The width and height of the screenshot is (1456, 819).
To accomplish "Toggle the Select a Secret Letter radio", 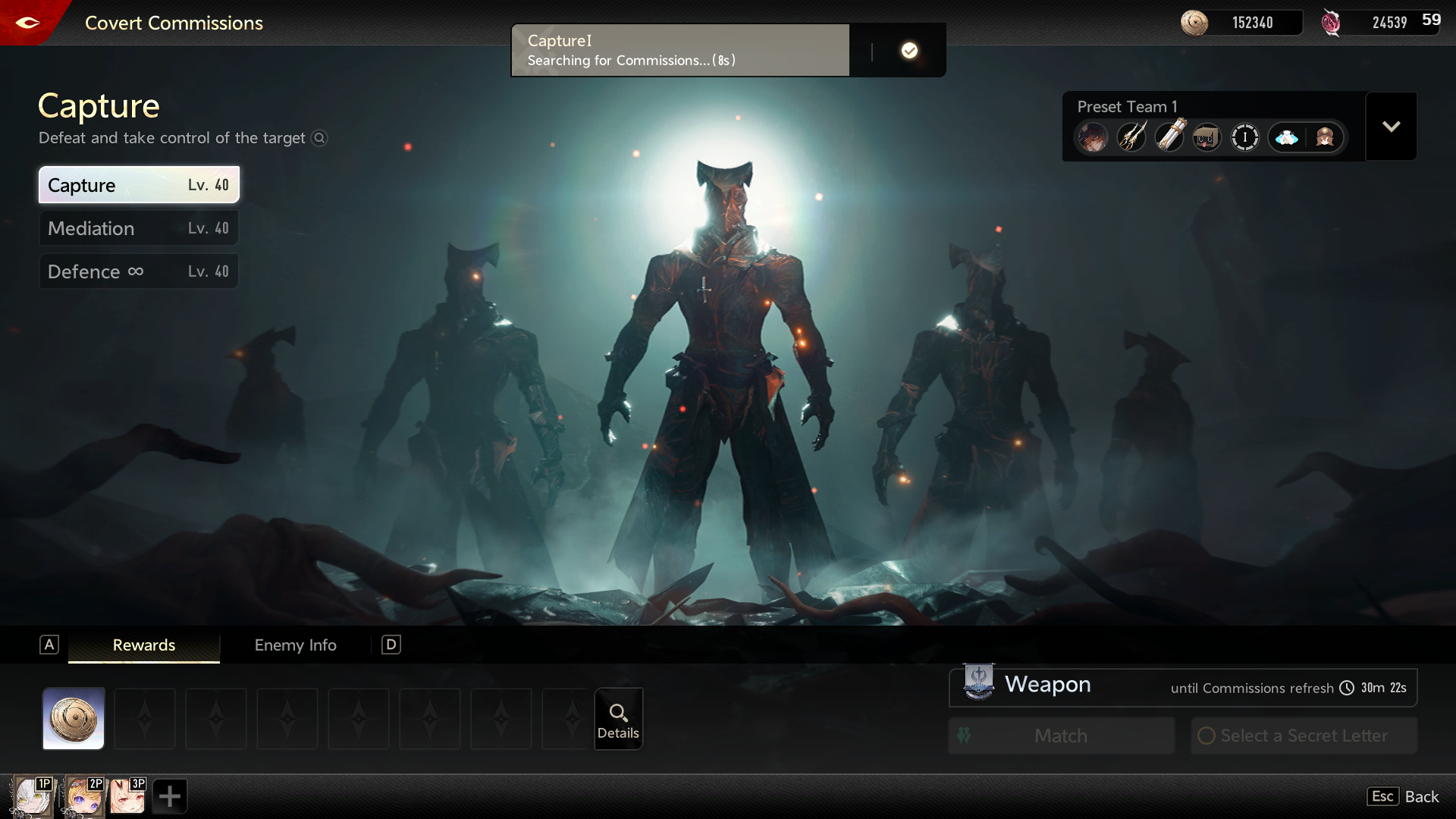I will [x=1207, y=736].
